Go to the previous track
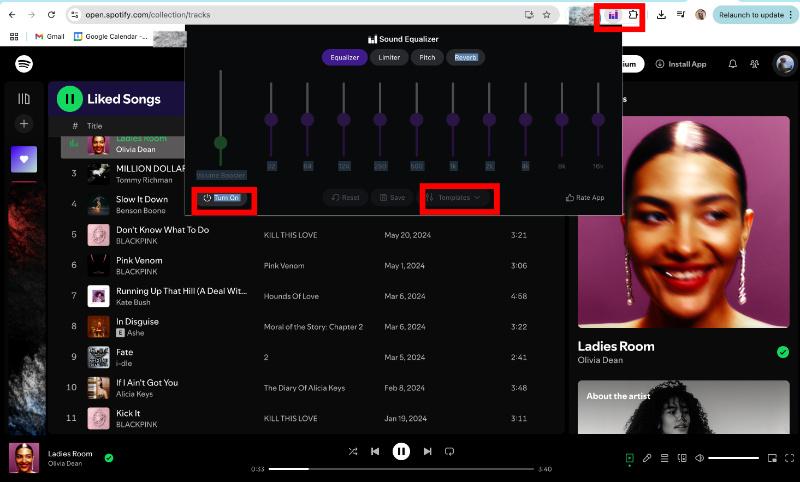Screen dimensions: 800x482 [375, 451]
